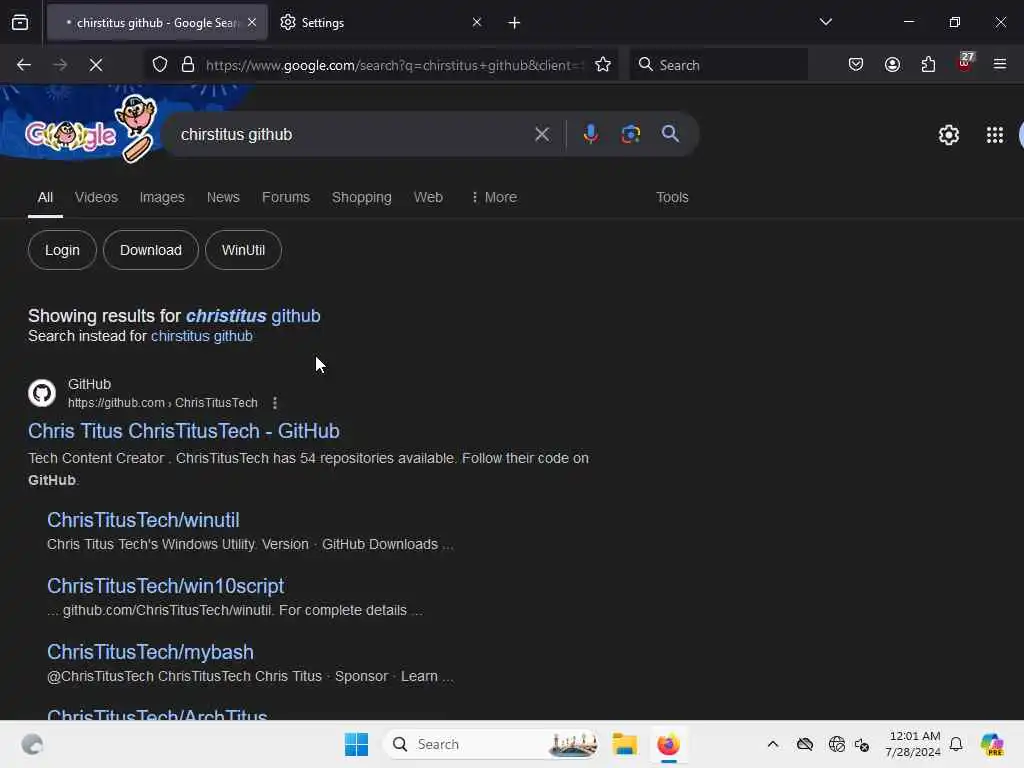Go back to previous page
Screen dimensions: 1024x768
[x=24, y=65]
